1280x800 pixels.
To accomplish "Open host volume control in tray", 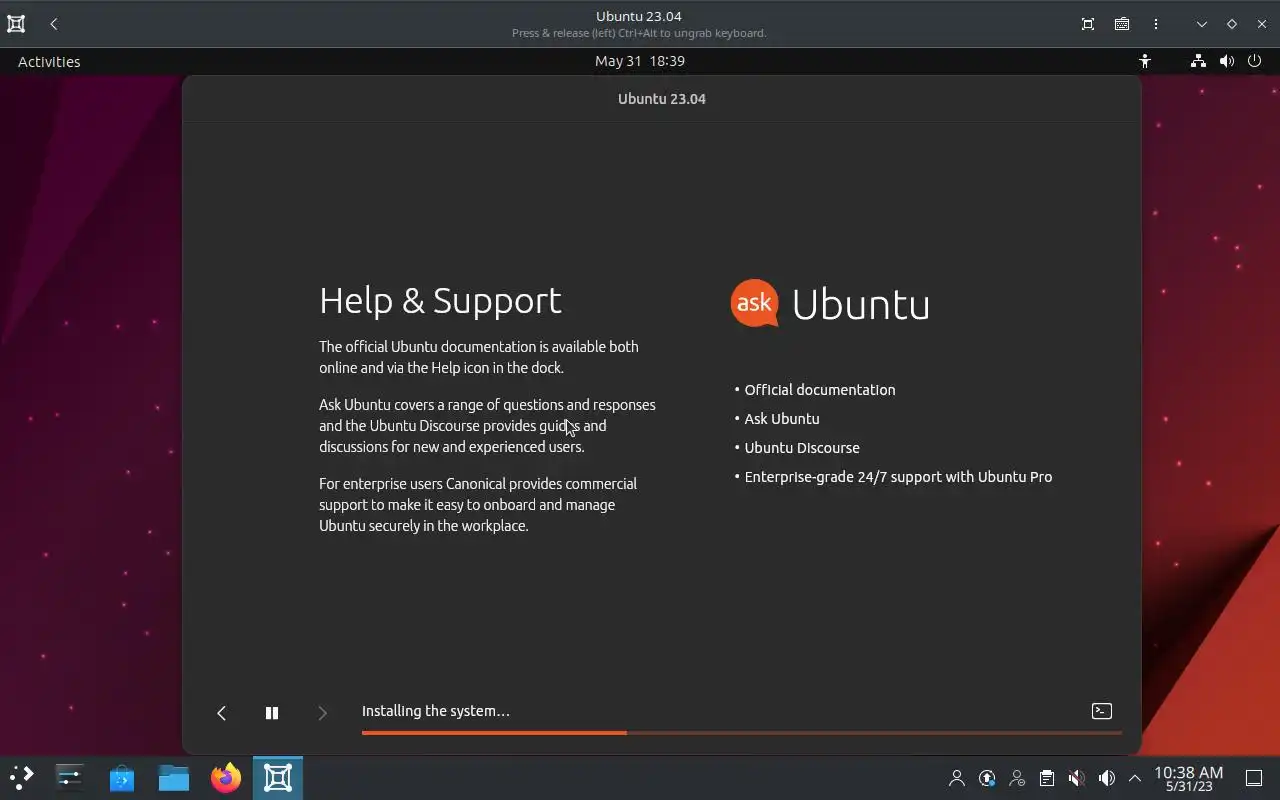I will pyautogui.click(x=1106, y=778).
